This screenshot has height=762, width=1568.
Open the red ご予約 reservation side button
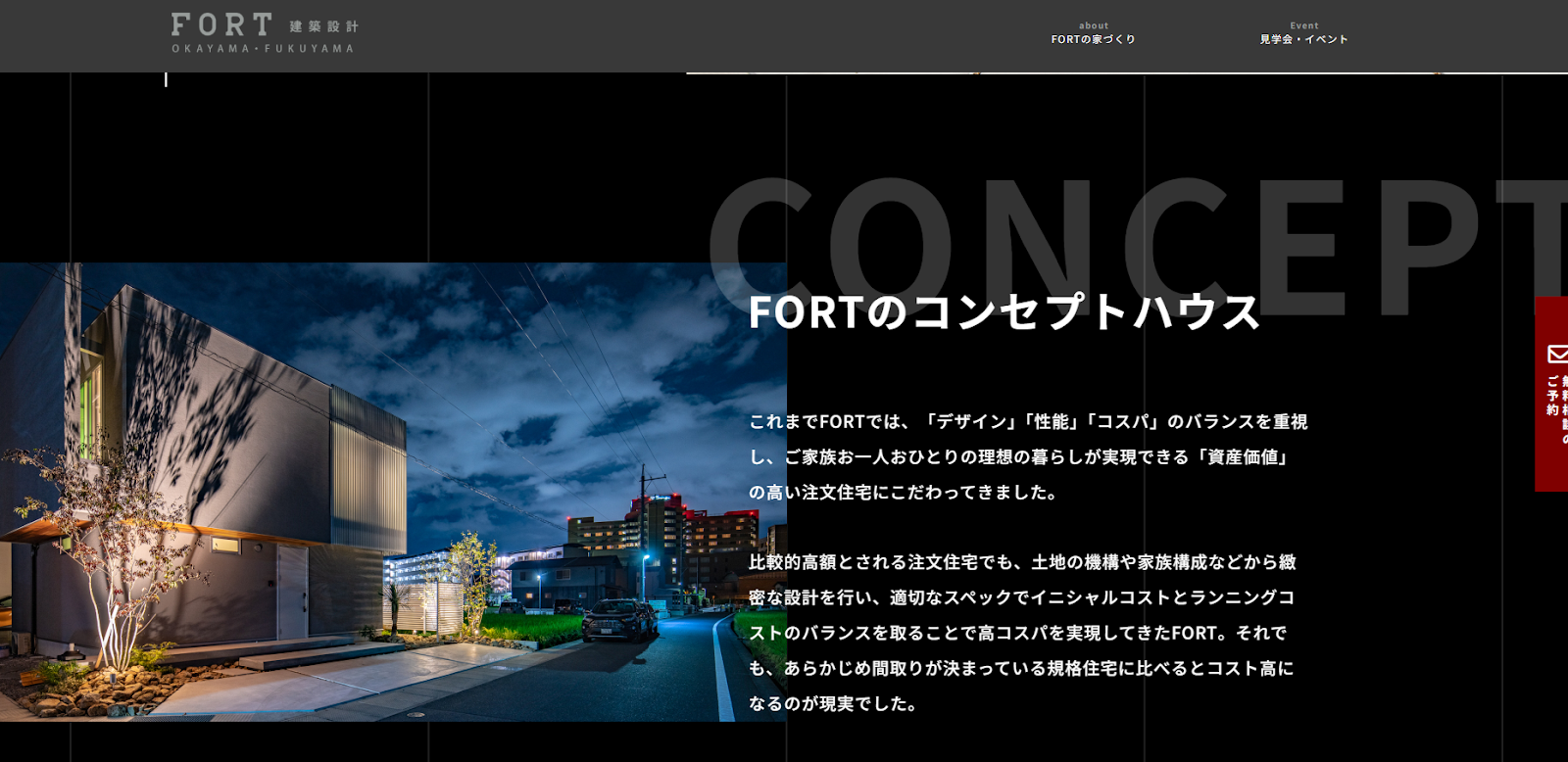point(1551,394)
